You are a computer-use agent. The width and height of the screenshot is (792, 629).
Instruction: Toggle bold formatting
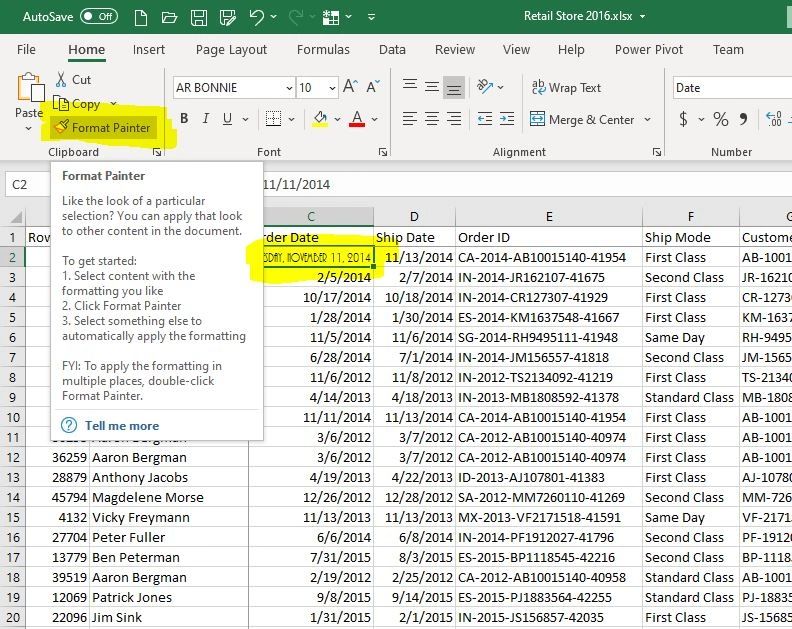coord(184,119)
